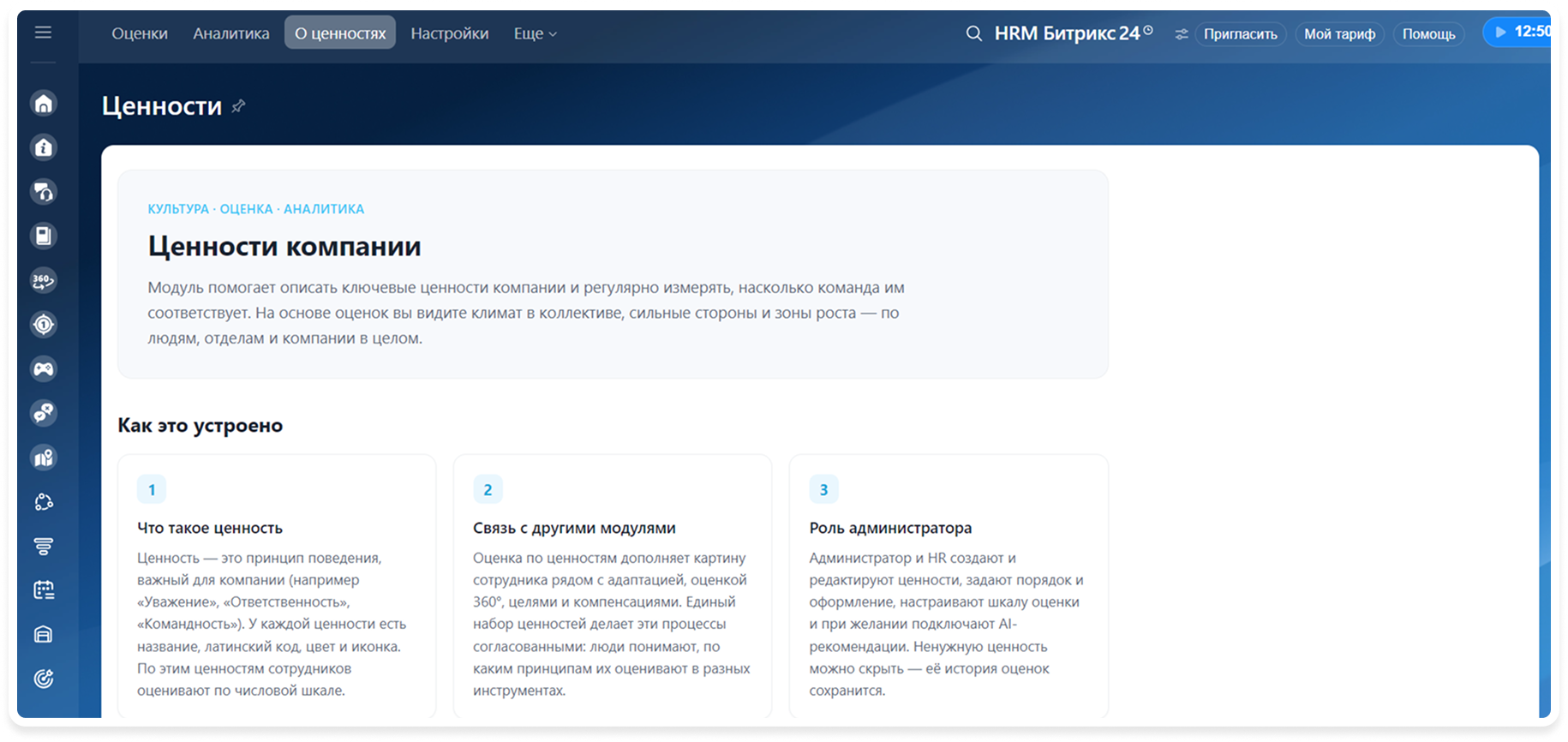The image size is (1568, 742).
Task: Click the clock icon next to Битрикс24
Action: coord(1148,30)
